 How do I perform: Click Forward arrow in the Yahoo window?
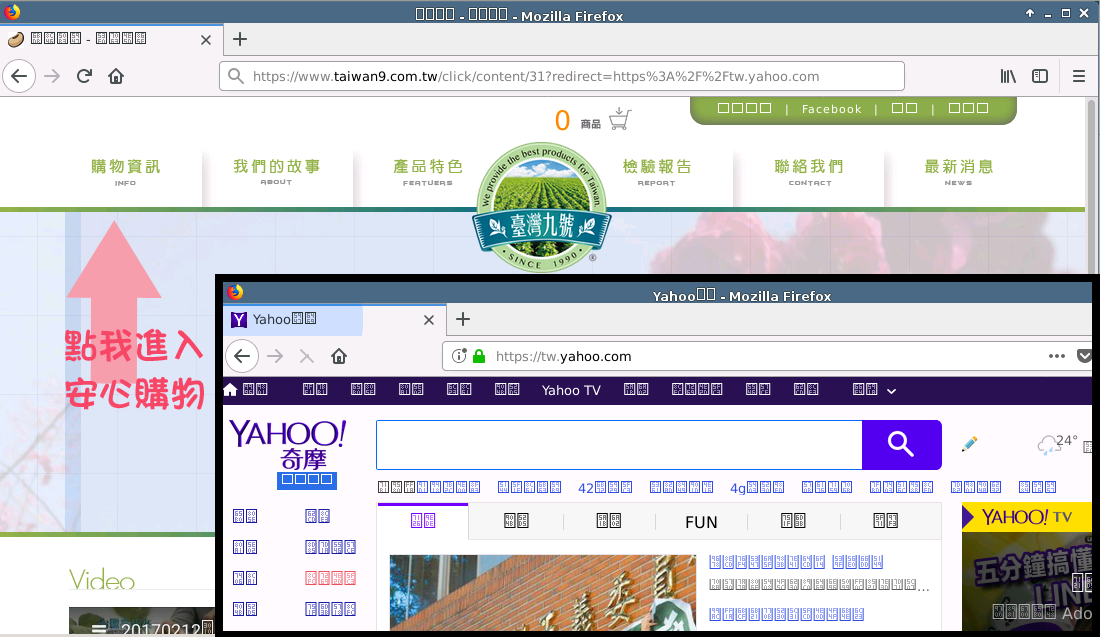tap(275, 356)
